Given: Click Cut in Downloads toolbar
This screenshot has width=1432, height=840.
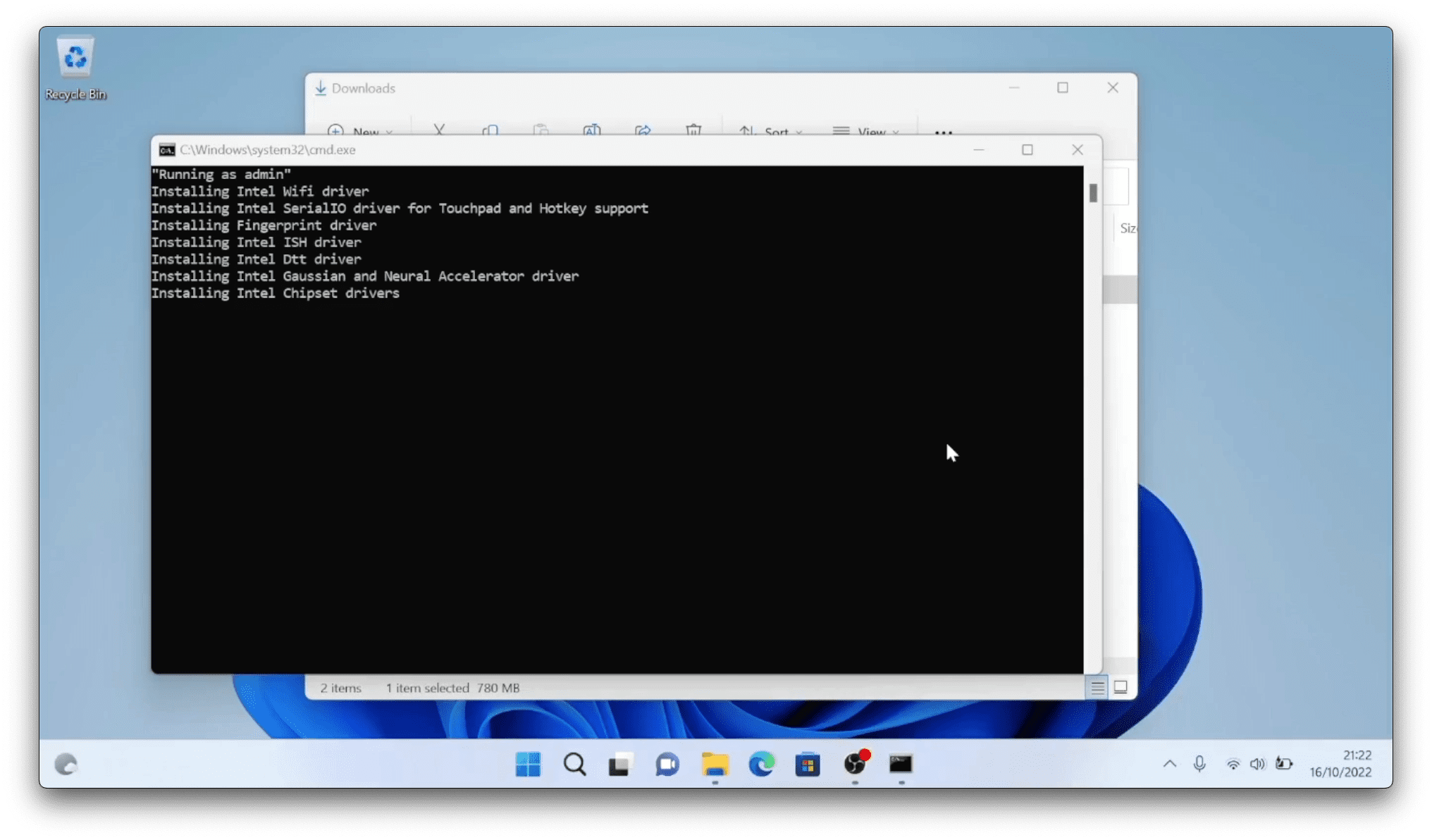Looking at the screenshot, I should coord(439,130).
